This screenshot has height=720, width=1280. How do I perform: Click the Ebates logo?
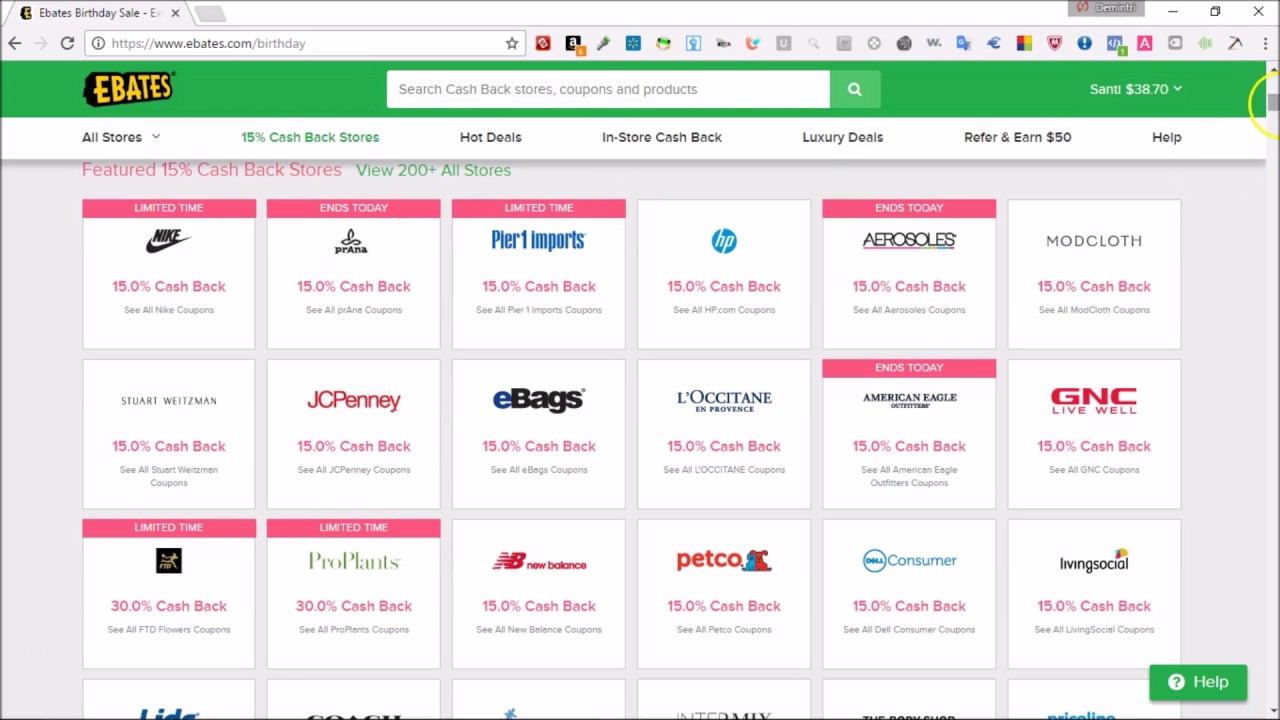tap(129, 89)
